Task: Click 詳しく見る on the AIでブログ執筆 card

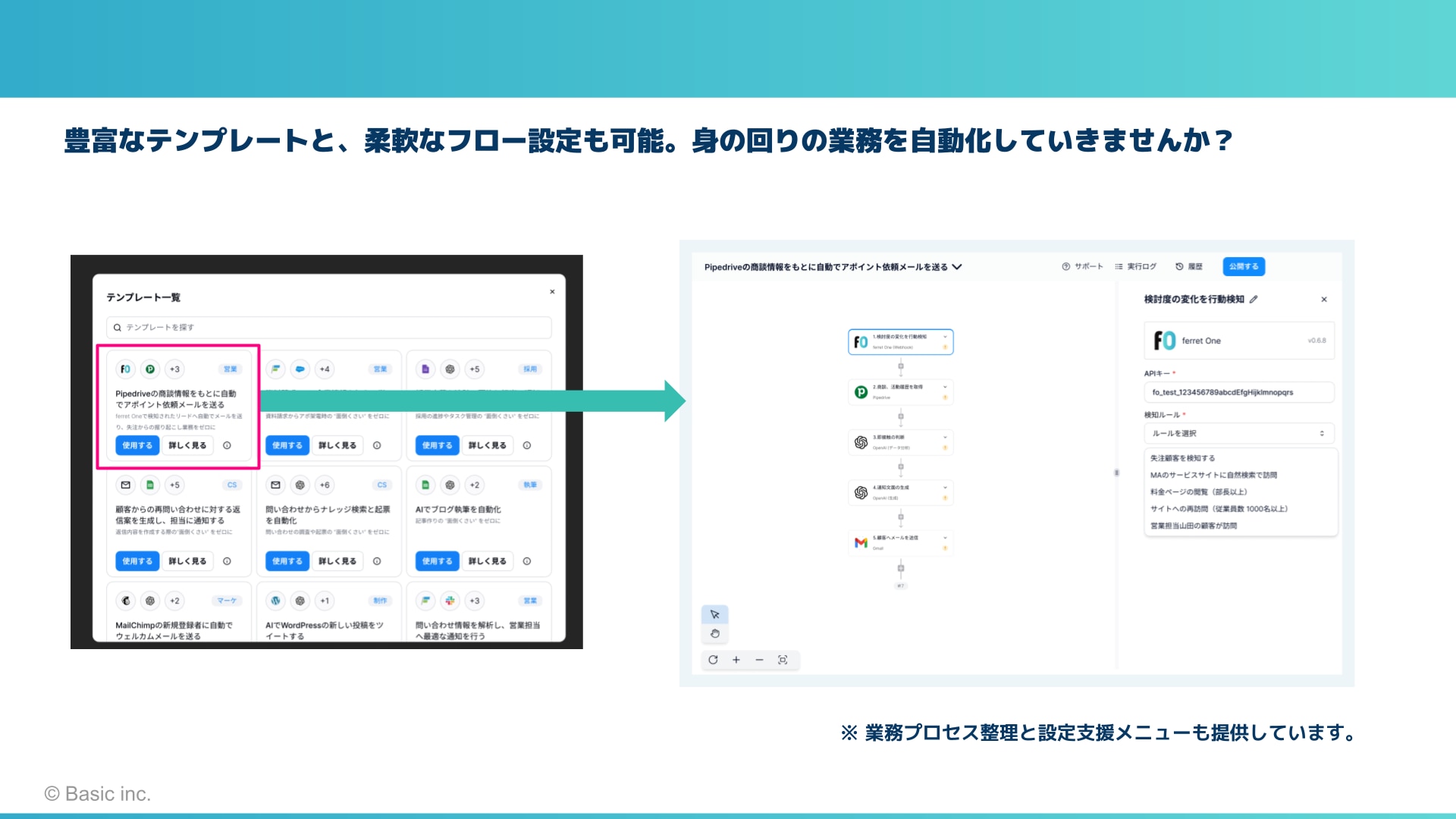Action: (x=487, y=561)
